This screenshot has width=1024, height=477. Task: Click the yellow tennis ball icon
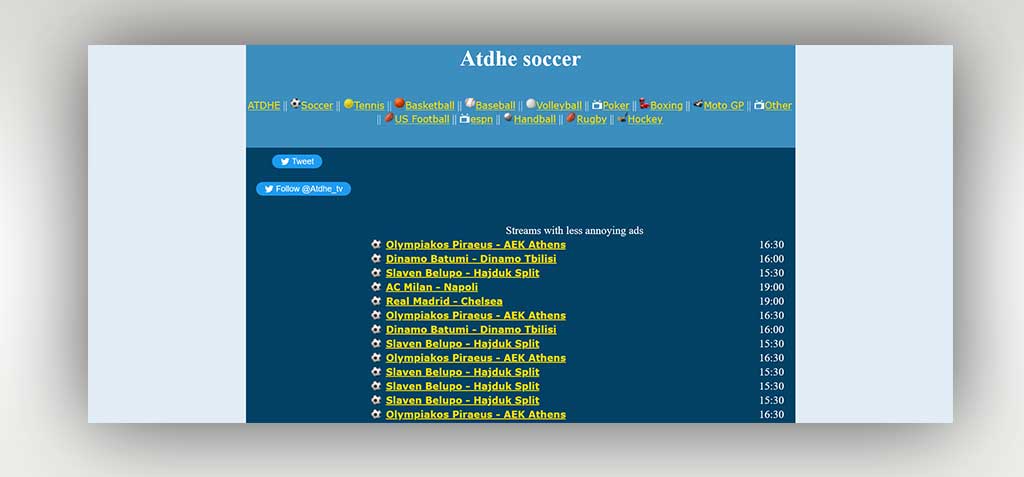349,103
